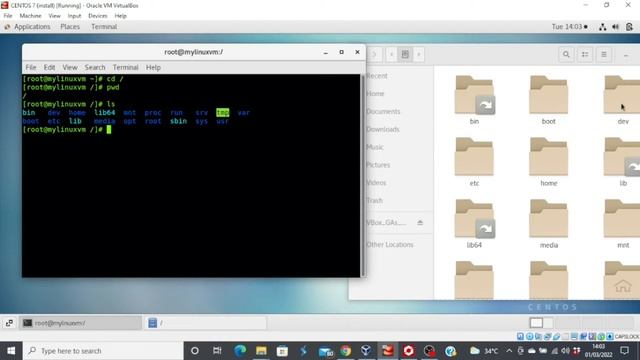This screenshot has width=640, height=360.
Task: Open Windows notification center
Action: (x=624, y=351)
